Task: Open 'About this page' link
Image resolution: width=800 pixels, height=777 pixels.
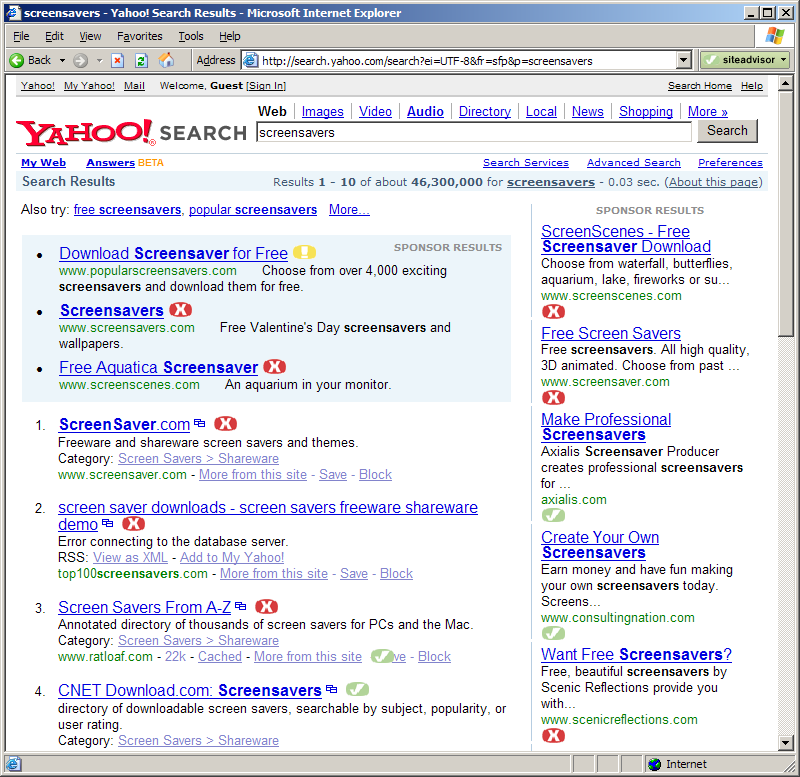Action: coord(713,182)
